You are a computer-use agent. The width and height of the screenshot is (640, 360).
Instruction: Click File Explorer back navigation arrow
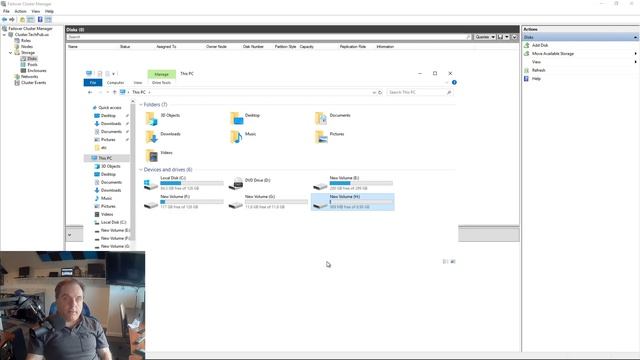(x=90, y=92)
